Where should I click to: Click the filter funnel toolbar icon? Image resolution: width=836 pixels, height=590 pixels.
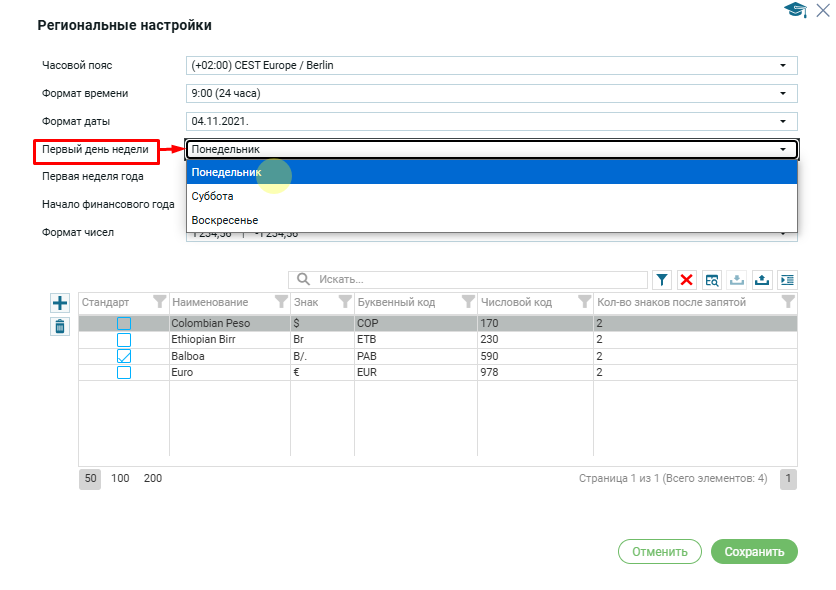point(662,280)
